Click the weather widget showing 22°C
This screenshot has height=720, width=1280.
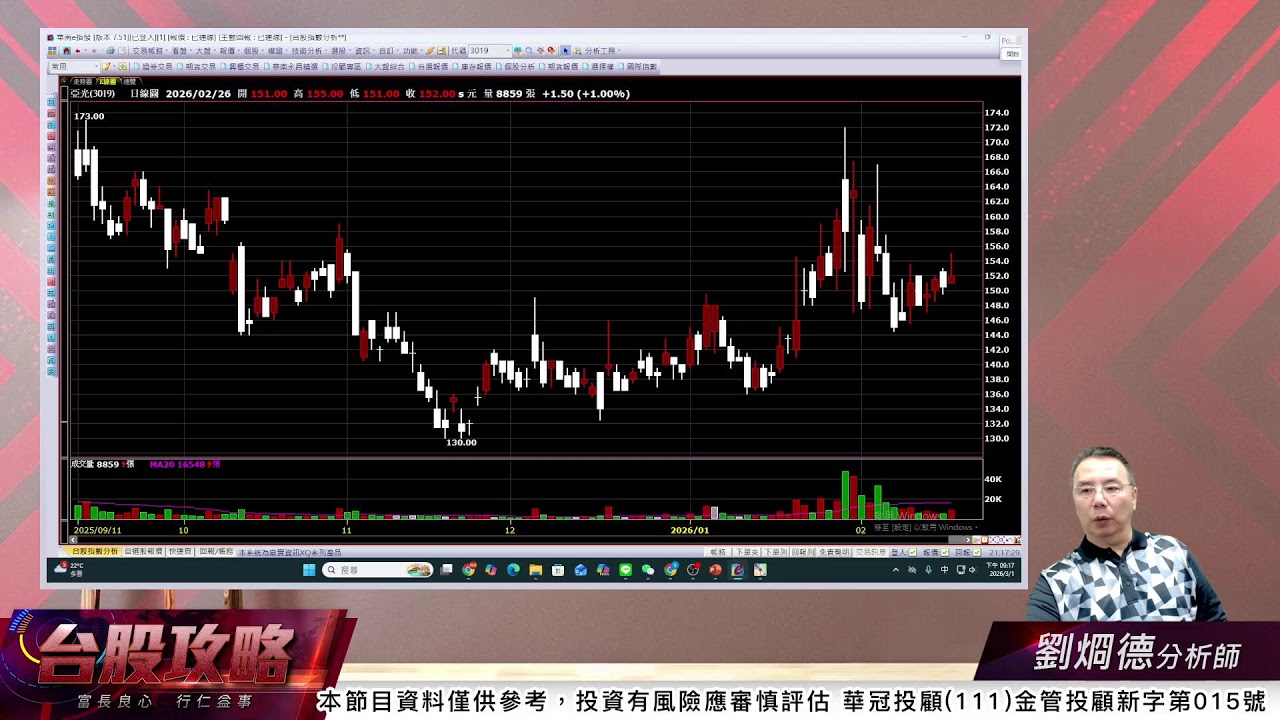tap(70, 570)
